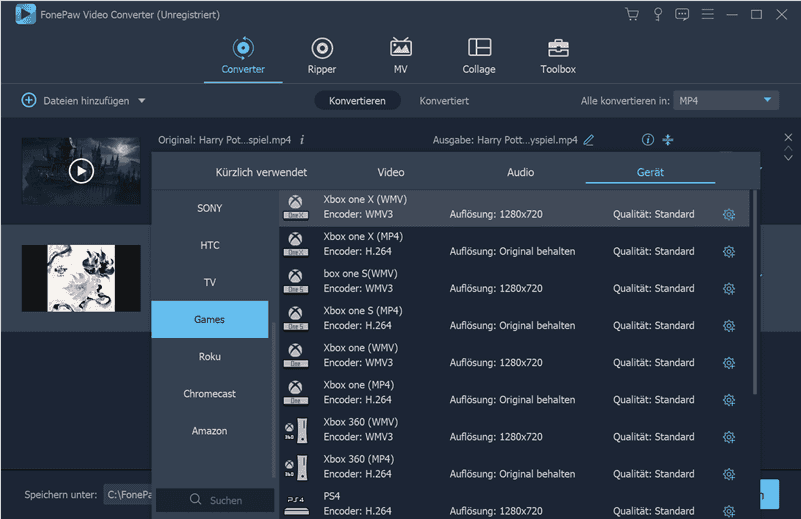The width and height of the screenshot is (801, 519).
Task: Choose Xbox one X (WMV) profile icon
Action: [x=296, y=207]
